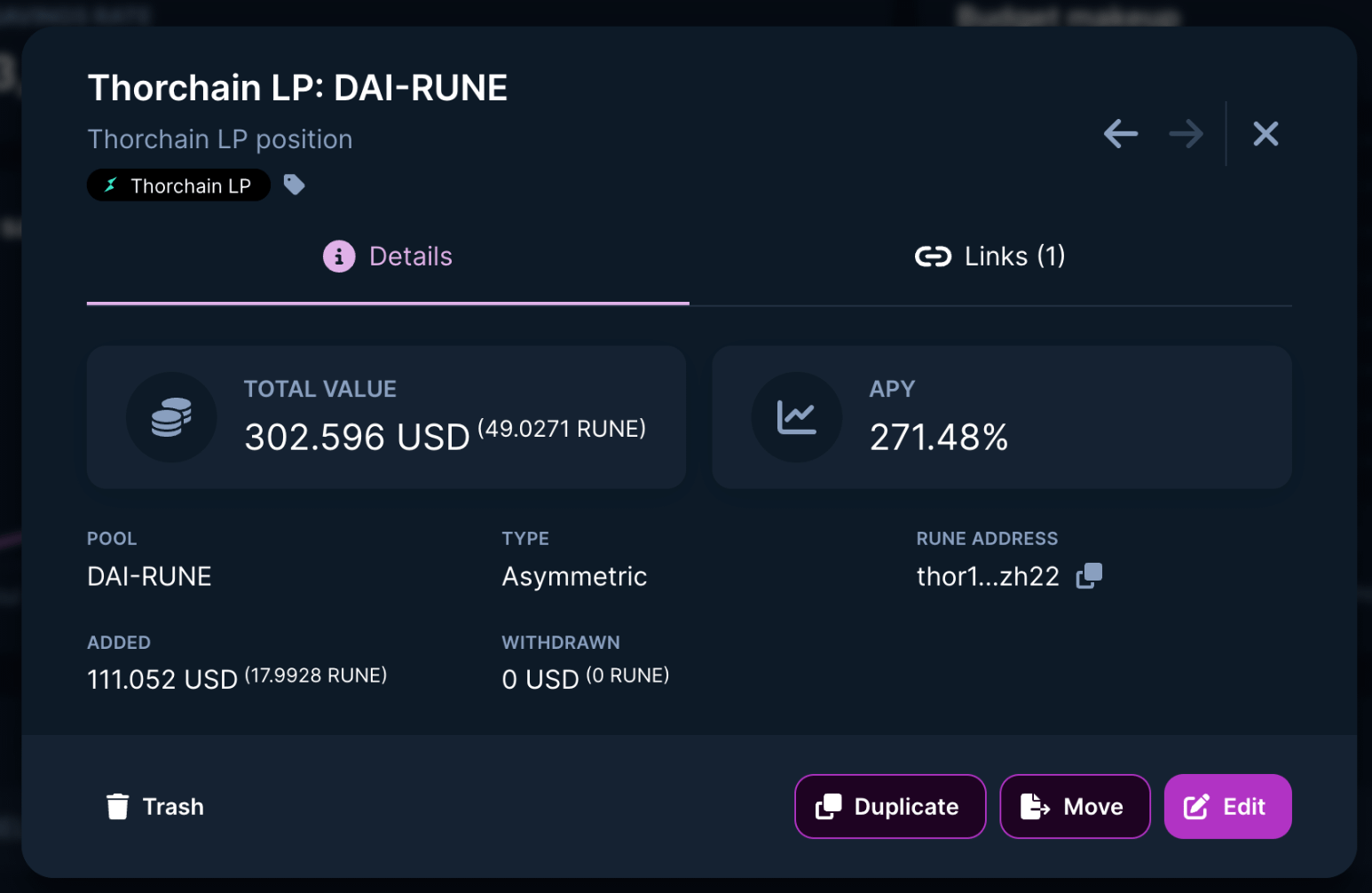Move the DAI-RUNE position
This screenshot has height=893, width=1372.
coord(1075,806)
